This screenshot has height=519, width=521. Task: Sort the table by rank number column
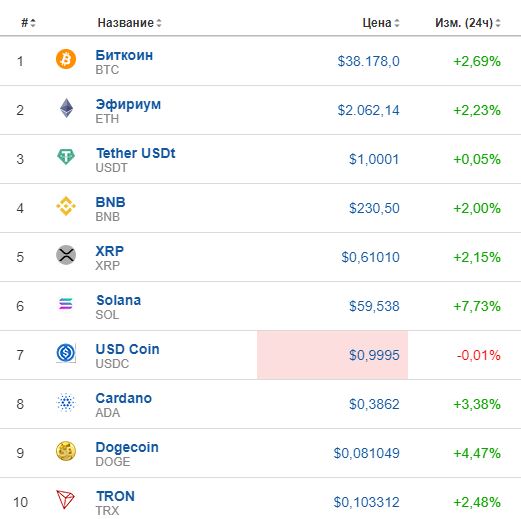click(28, 23)
